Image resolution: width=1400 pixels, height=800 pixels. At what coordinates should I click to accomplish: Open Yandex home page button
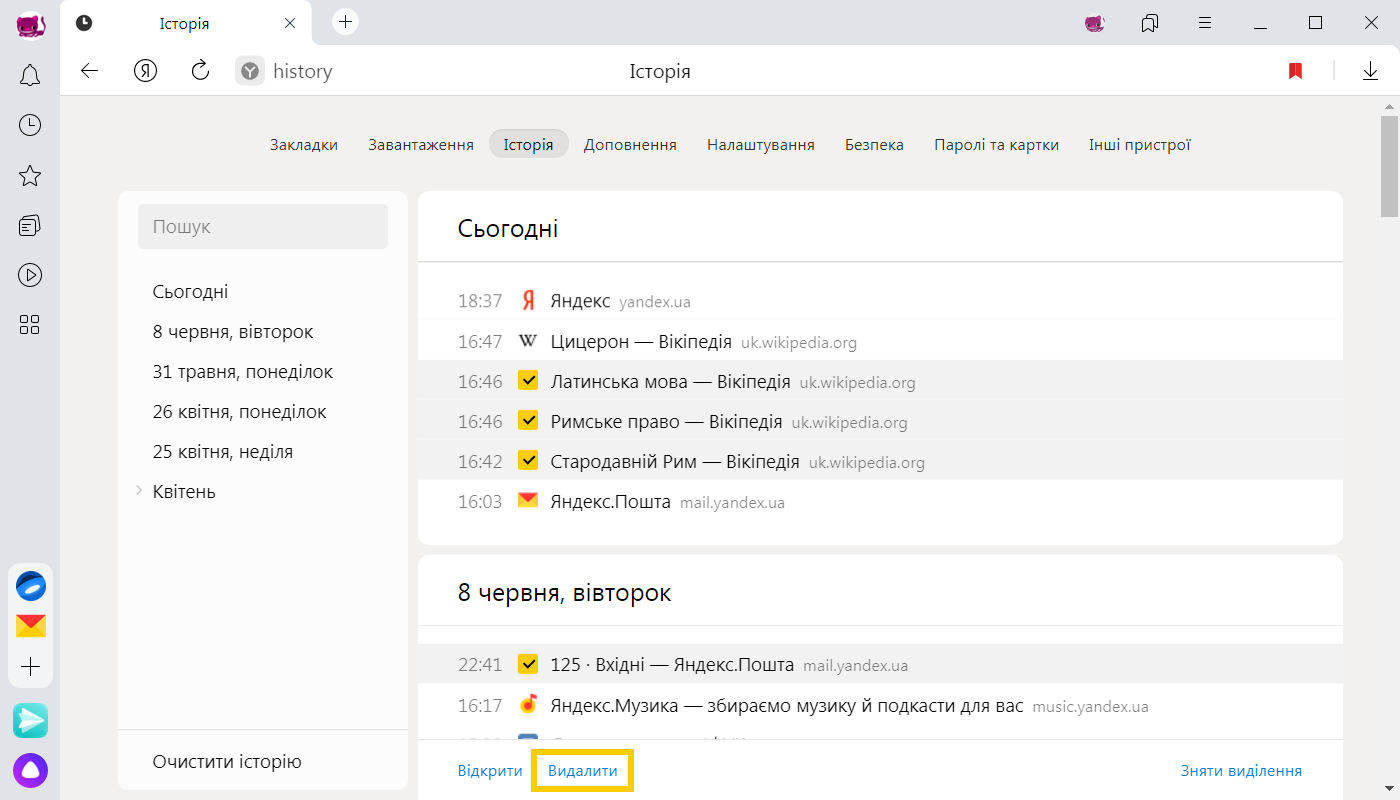[x=146, y=71]
